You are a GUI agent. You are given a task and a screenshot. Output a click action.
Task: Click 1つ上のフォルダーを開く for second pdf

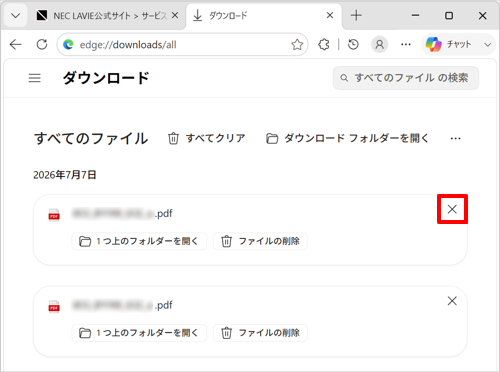[139, 333]
